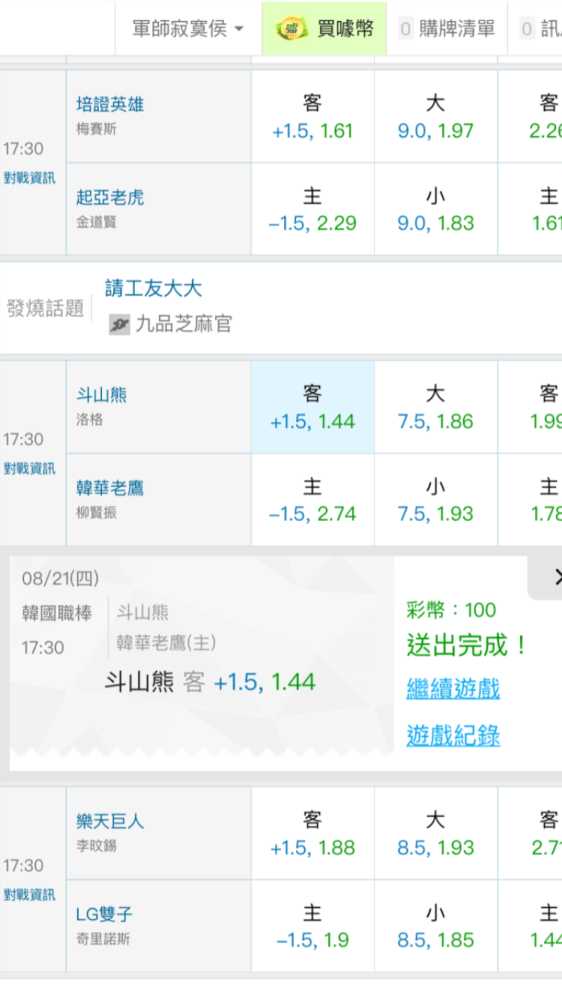This screenshot has height=1000, width=562.
Task: Open 對戰資訊 for 樂天巨人 match
Action: 29,895
